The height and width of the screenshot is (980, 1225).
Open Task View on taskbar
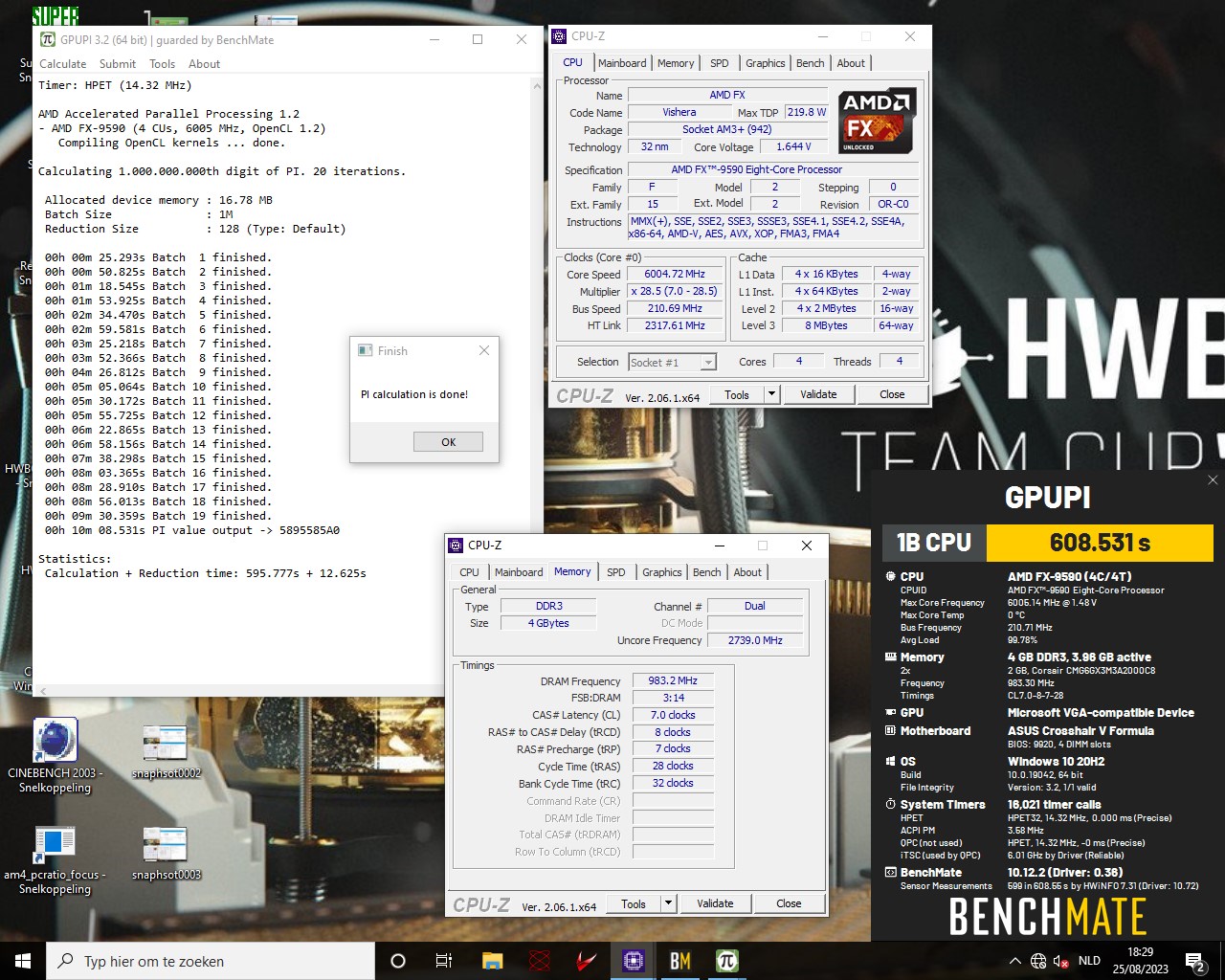coord(444,961)
